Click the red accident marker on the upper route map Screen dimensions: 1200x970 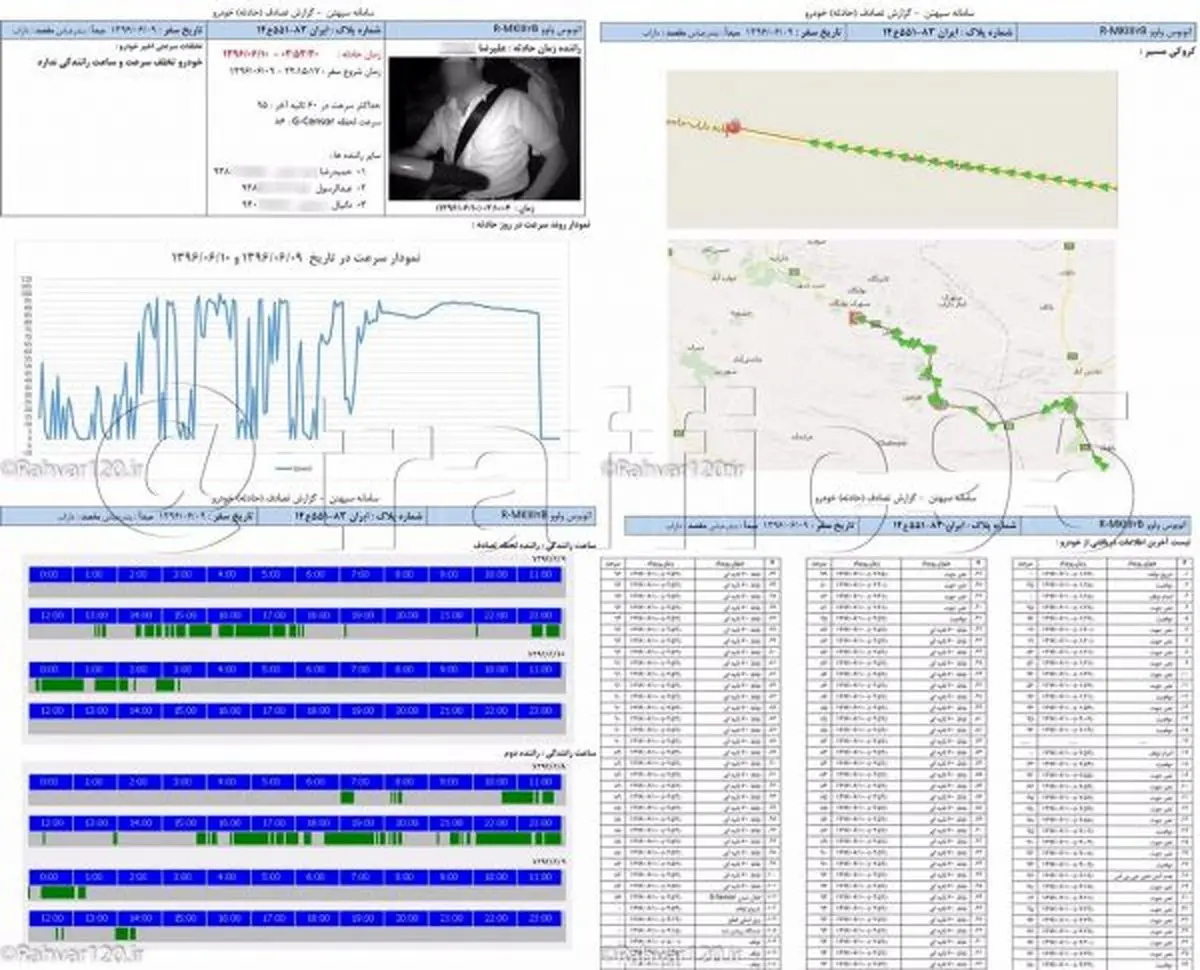[x=733, y=128]
